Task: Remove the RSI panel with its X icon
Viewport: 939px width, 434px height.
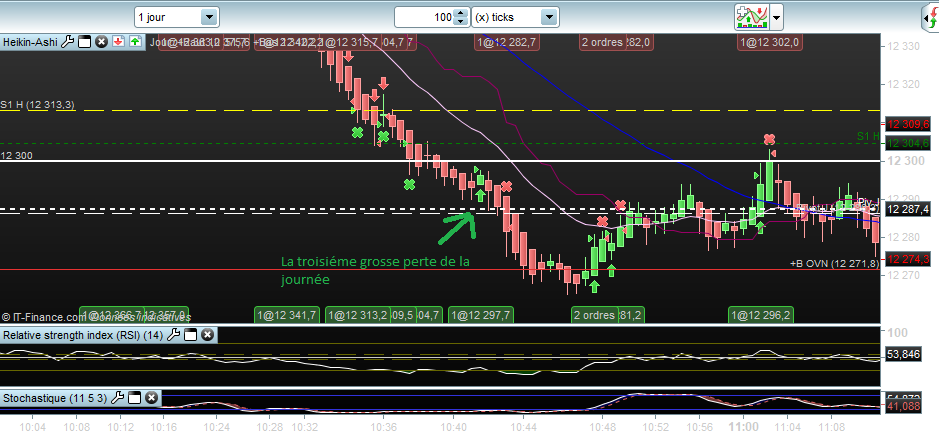Action: click(207, 335)
